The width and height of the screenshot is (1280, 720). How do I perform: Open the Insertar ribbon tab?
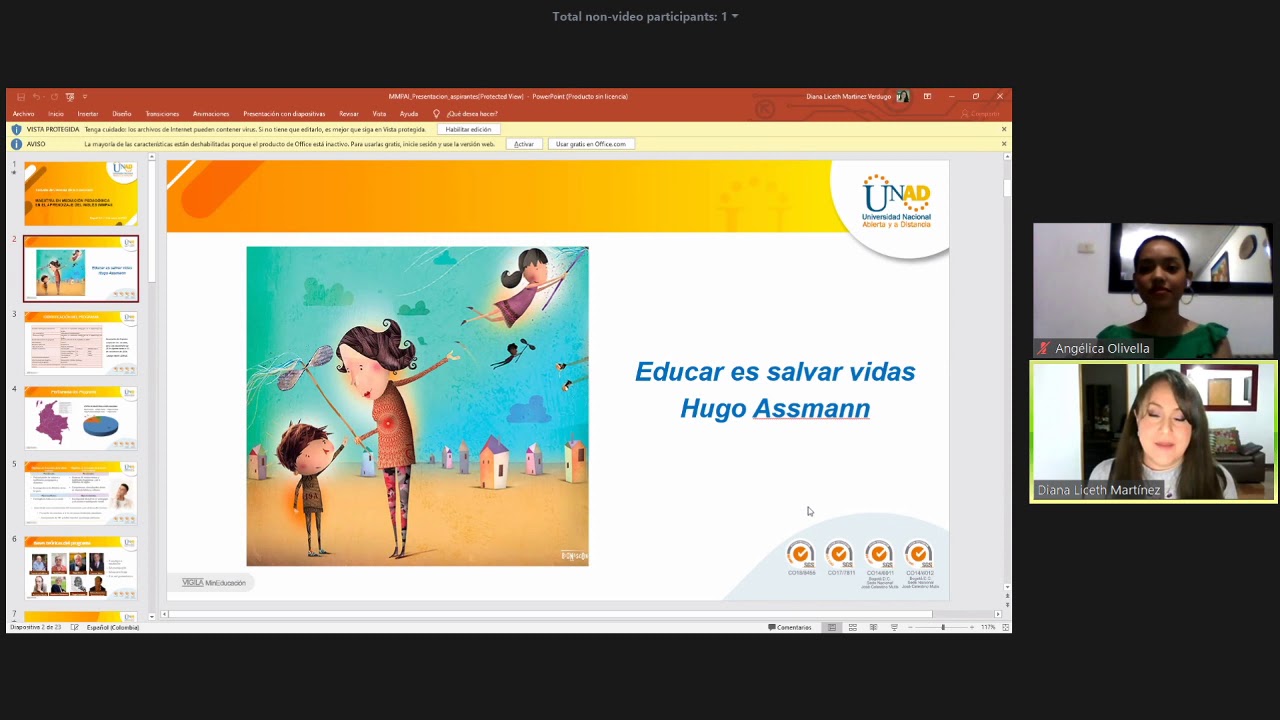[x=88, y=114]
